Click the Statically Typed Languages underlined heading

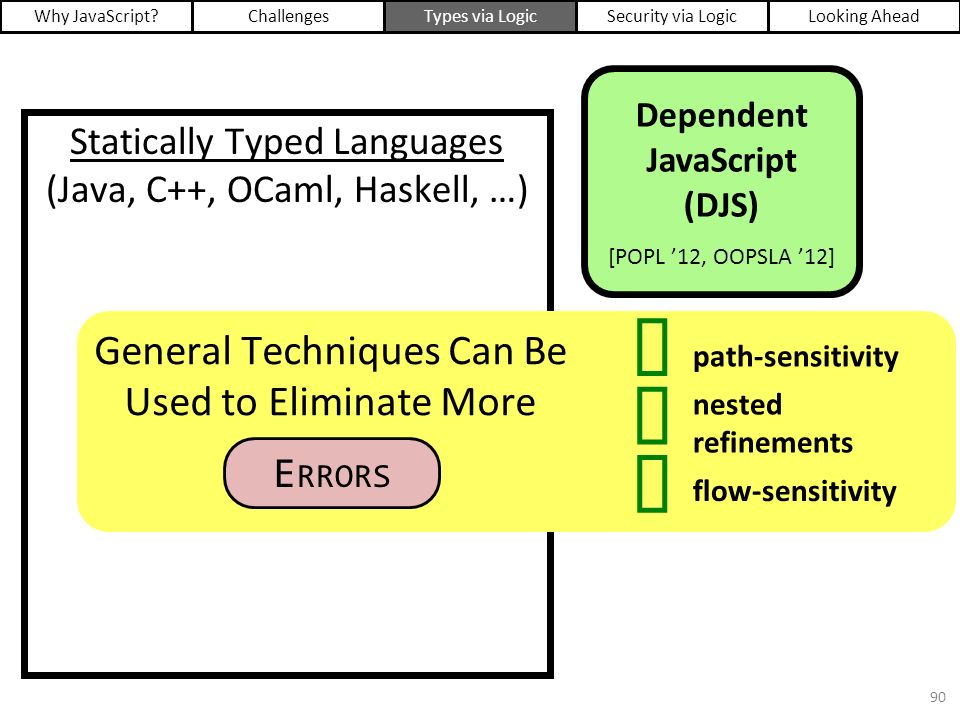point(287,143)
